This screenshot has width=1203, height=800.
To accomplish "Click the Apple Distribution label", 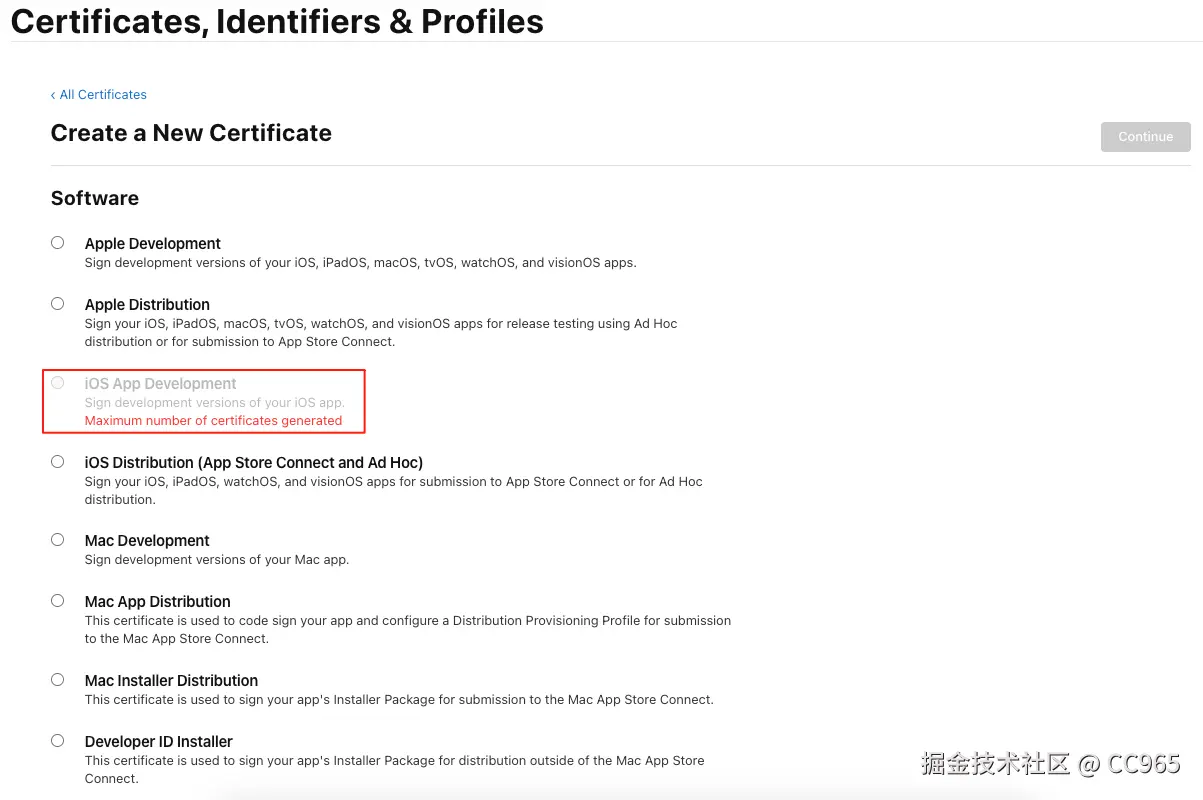I will click(x=147, y=305).
